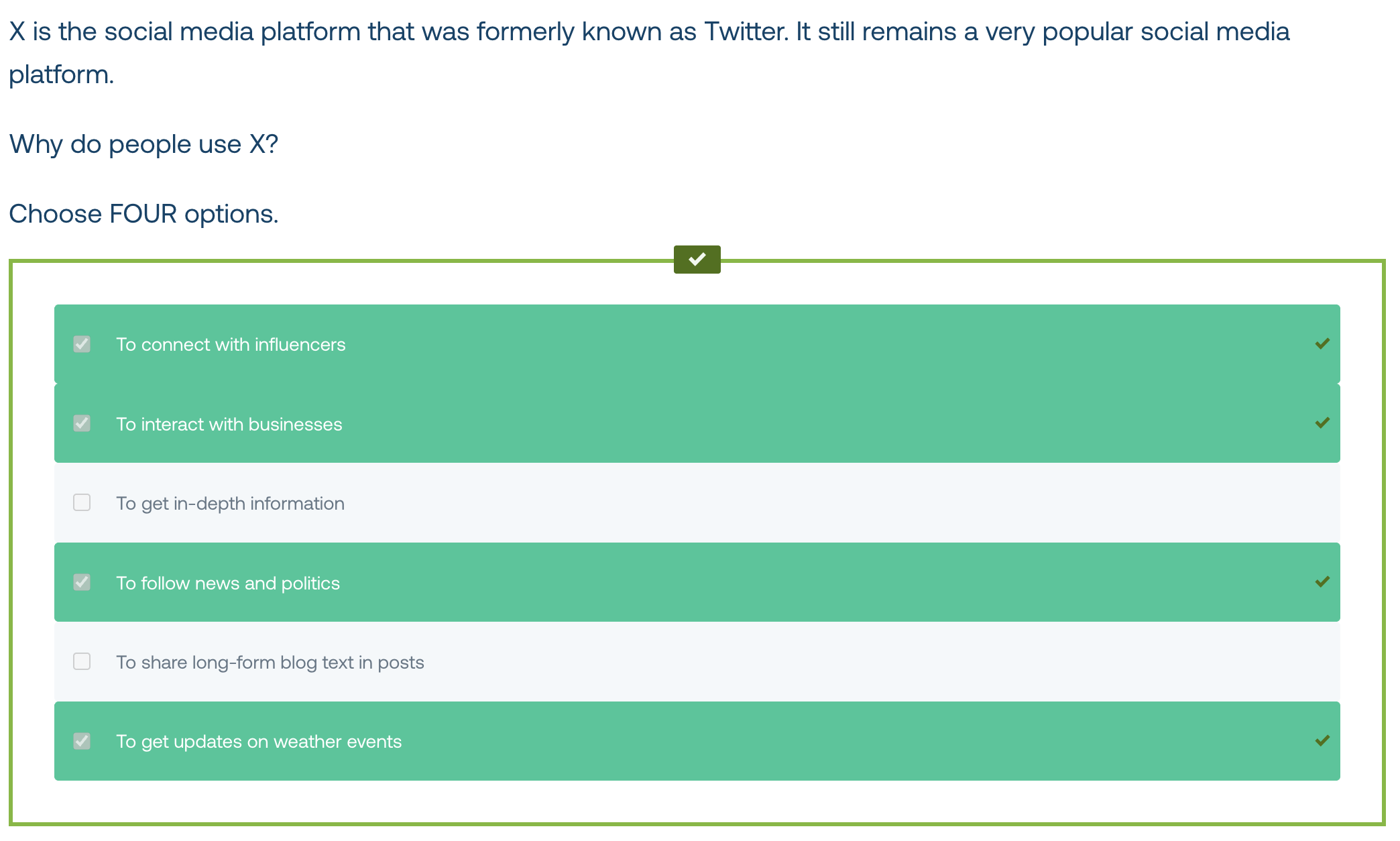Uncheck 'To interact with businesses' checkbox
Image resolution: width=1400 pixels, height=841 pixels.
click(82, 423)
